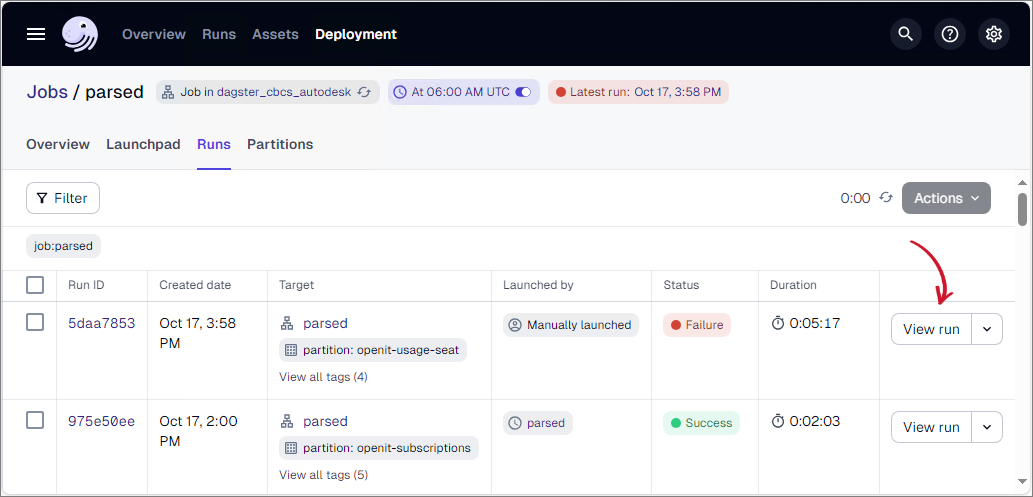Switch to the Partitions tab

pos(280,144)
